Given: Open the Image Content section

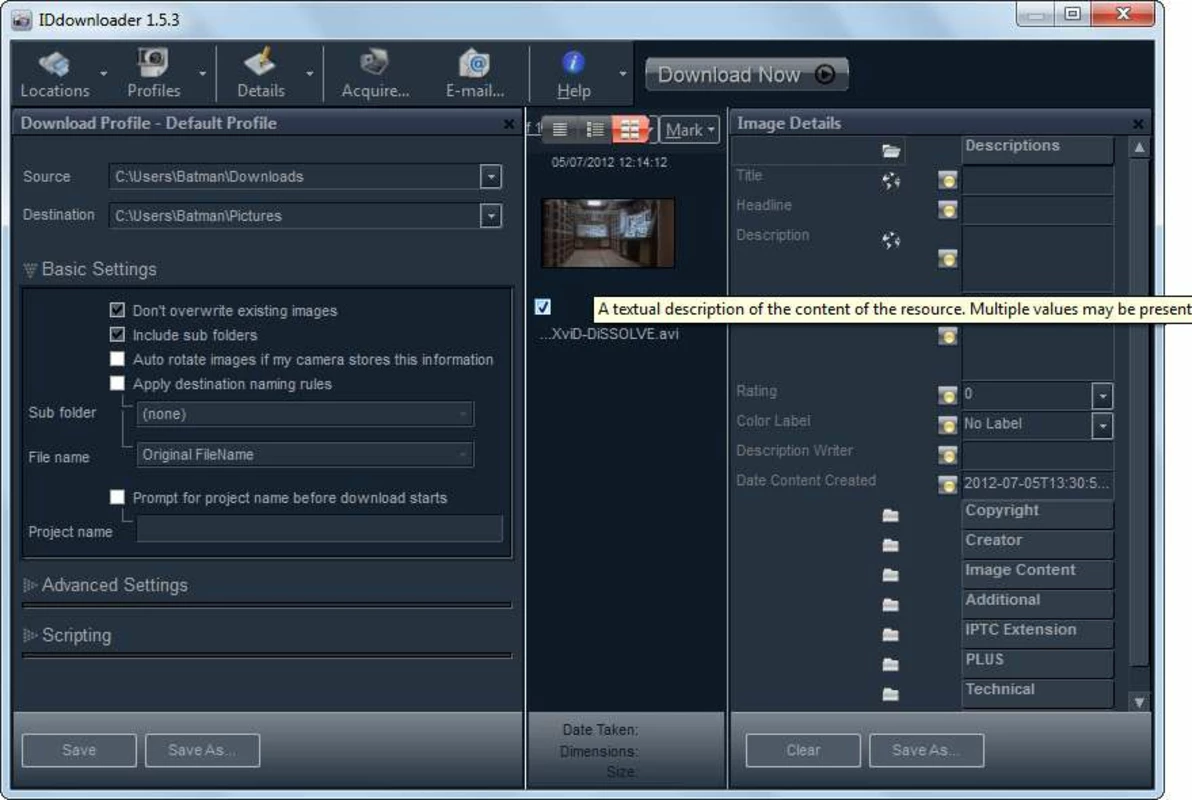Looking at the screenshot, I should (1037, 573).
